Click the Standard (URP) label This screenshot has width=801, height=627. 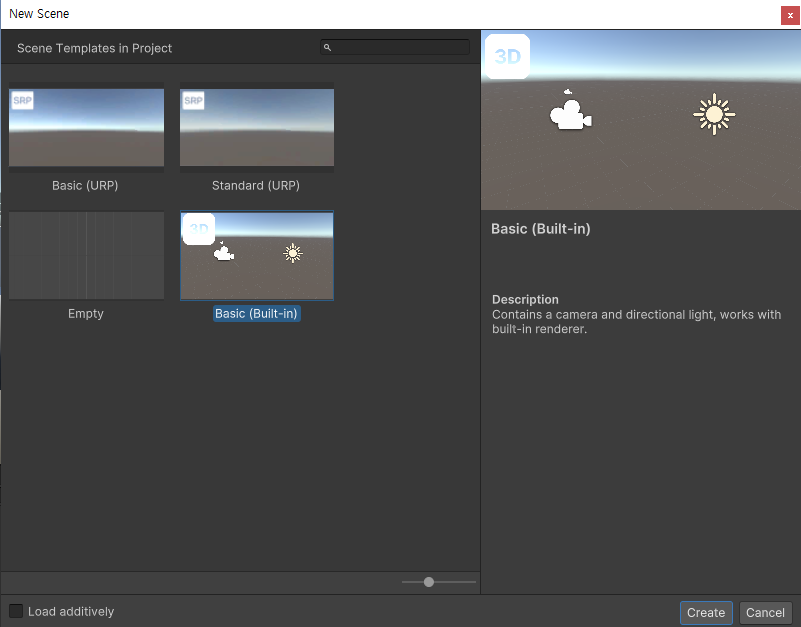click(x=256, y=185)
